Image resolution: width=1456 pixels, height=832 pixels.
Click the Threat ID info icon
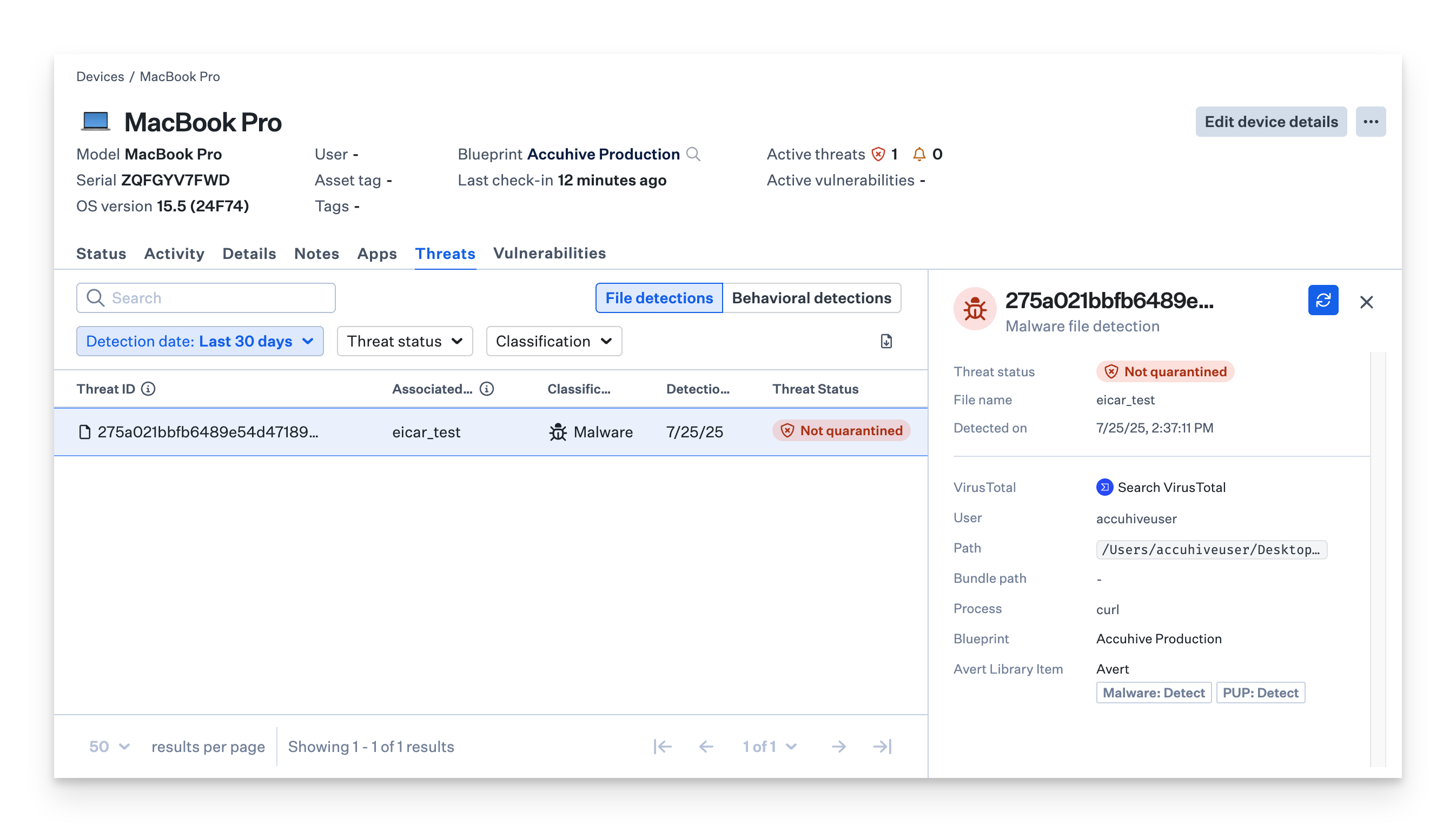click(x=148, y=389)
